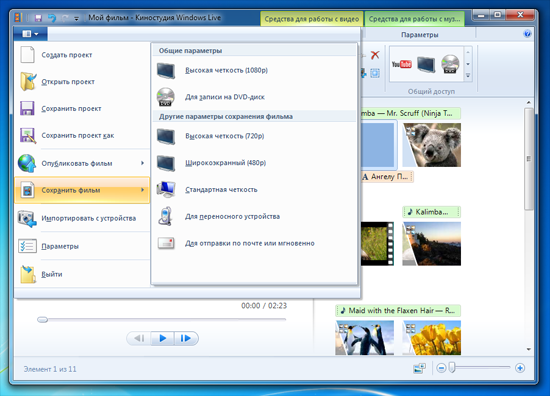Click Redo arrow in title bar
This screenshot has height=396, width=550.
click(65, 18)
